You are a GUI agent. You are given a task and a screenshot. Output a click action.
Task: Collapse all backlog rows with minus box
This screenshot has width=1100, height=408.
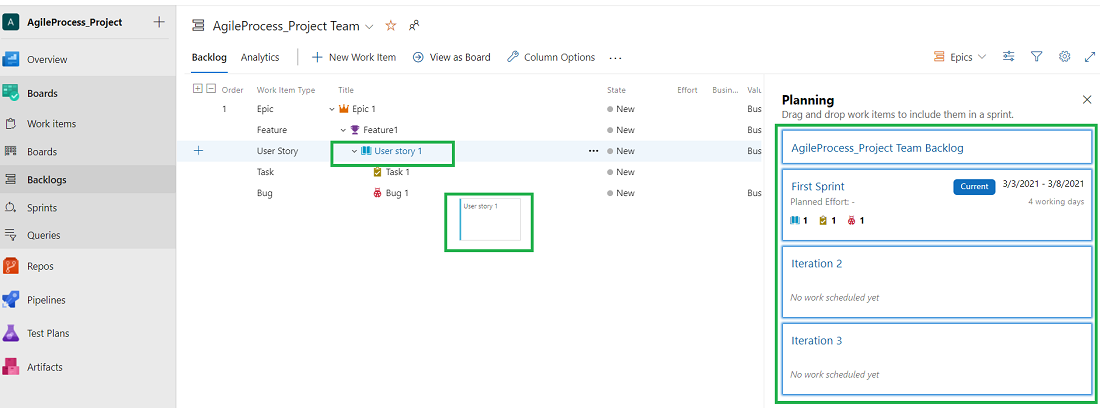click(x=210, y=89)
